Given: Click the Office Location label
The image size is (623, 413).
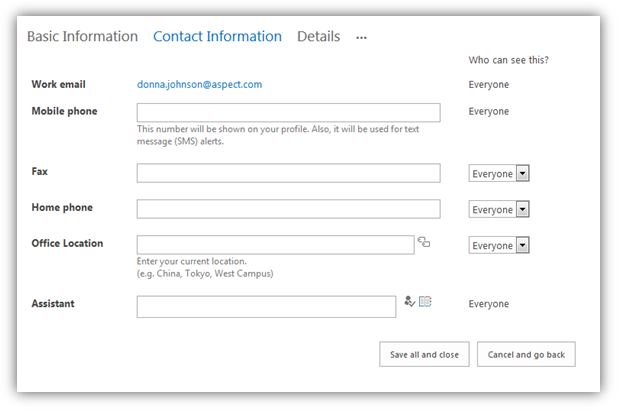Looking at the screenshot, I should point(67,243).
